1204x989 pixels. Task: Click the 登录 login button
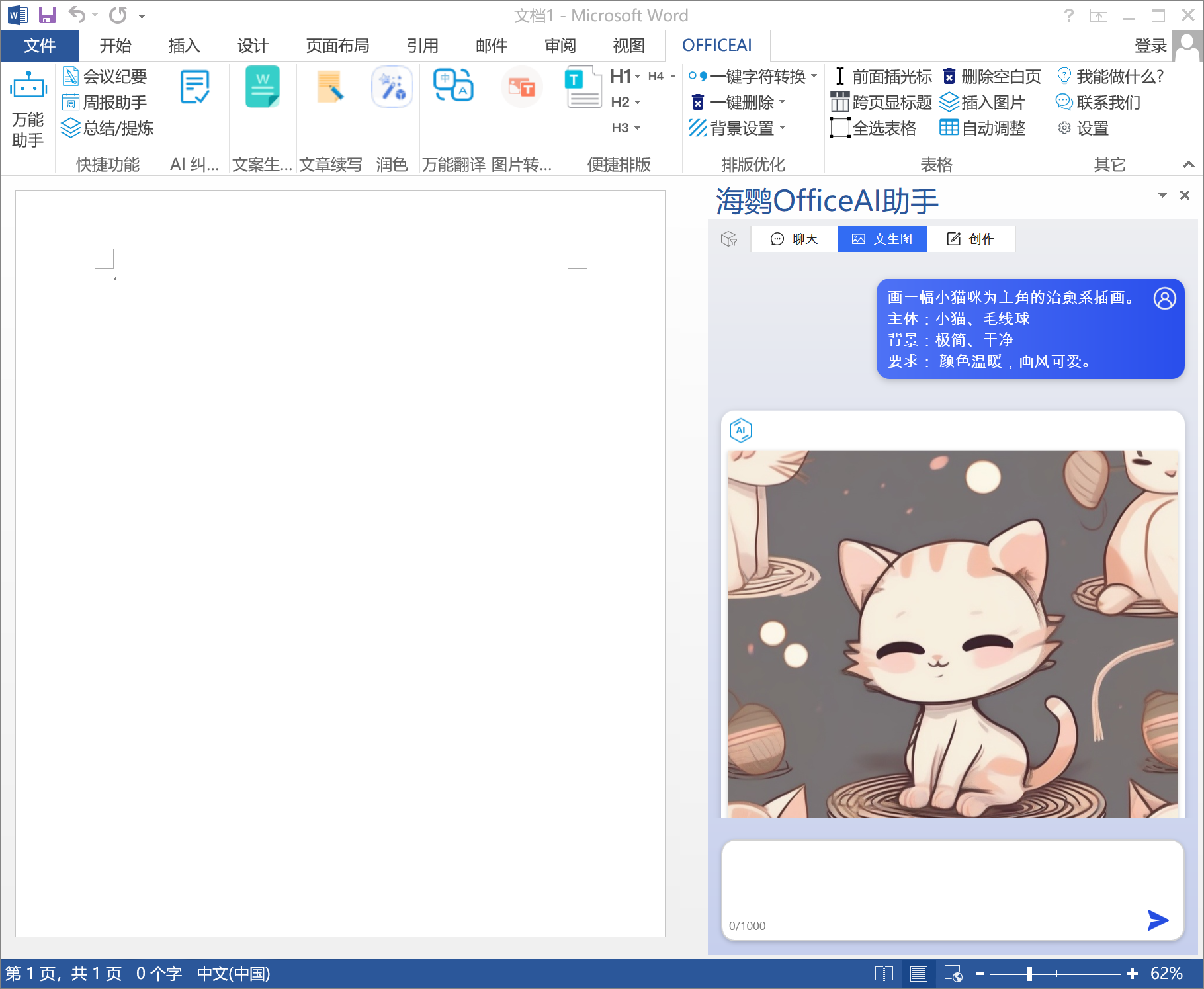coord(1150,45)
